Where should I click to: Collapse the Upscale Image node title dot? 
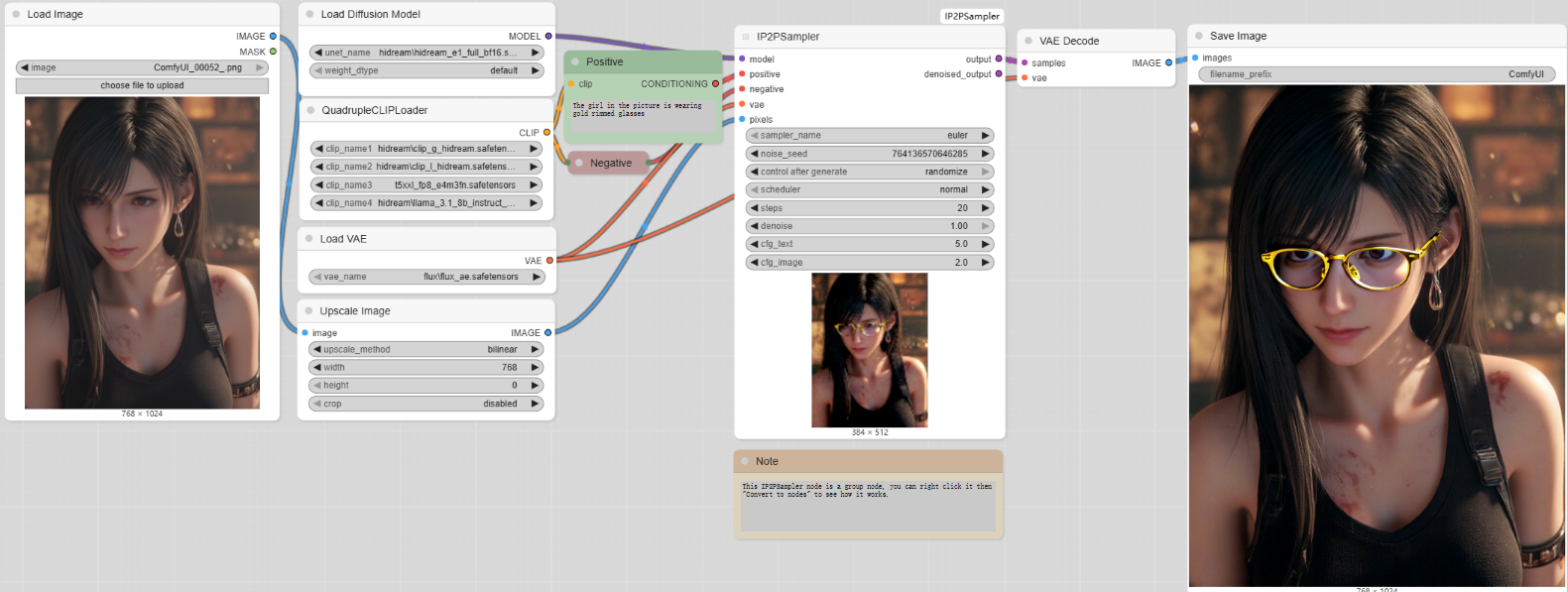309,311
